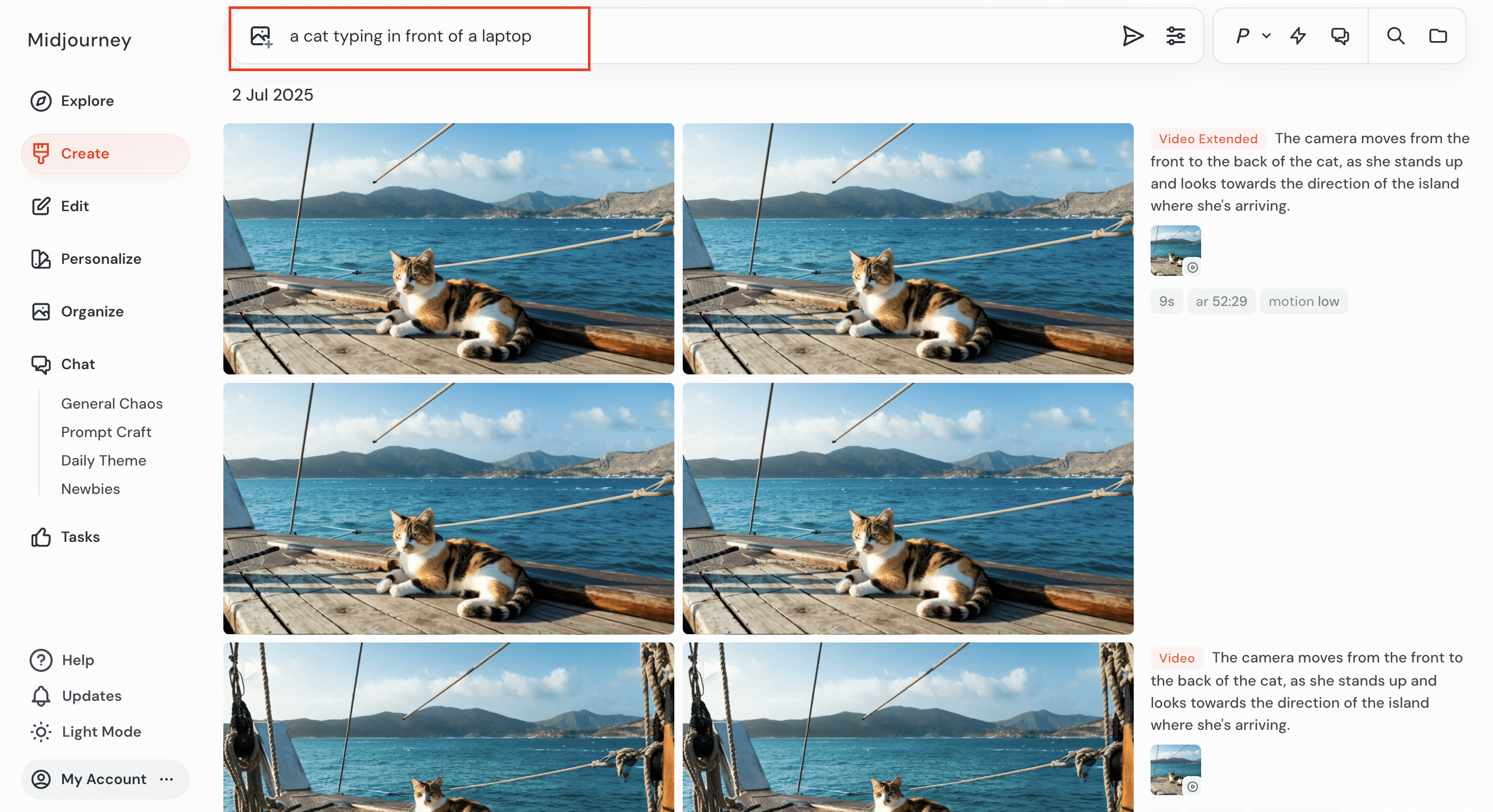
Task: Open the Newbies chat room
Action: click(91, 489)
